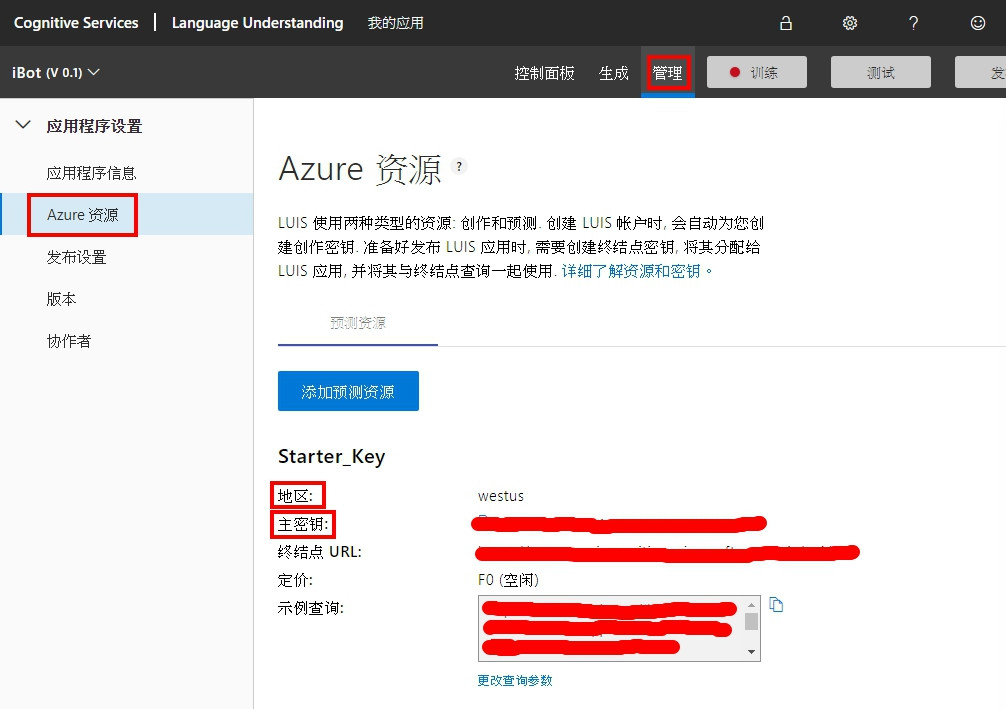Click help tooltip beside Azure 资源 title
Screen dimensions: 1006x709
(x=459, y=166)
